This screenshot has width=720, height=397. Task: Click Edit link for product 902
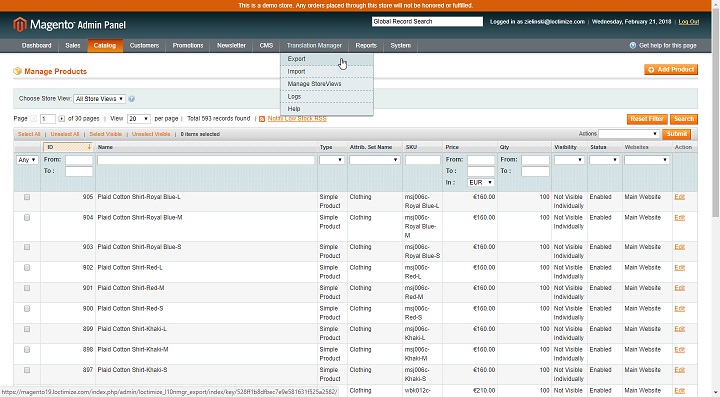click(x=680, y=268)
